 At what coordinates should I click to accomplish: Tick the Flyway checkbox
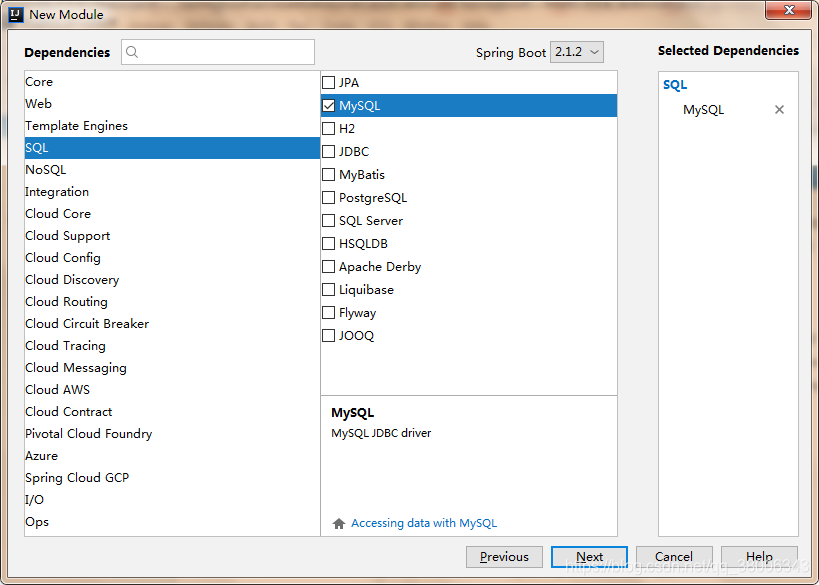pyautogui.click(x=329, y=312)
